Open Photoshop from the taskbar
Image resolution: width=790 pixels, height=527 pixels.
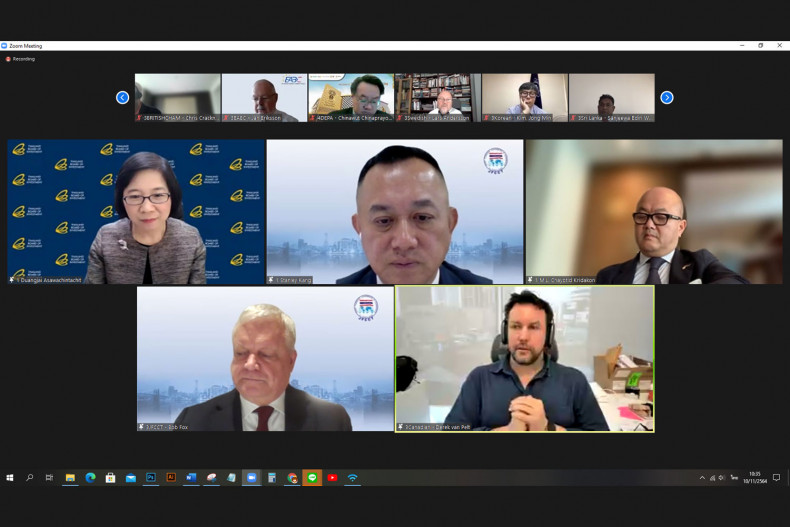151,478
